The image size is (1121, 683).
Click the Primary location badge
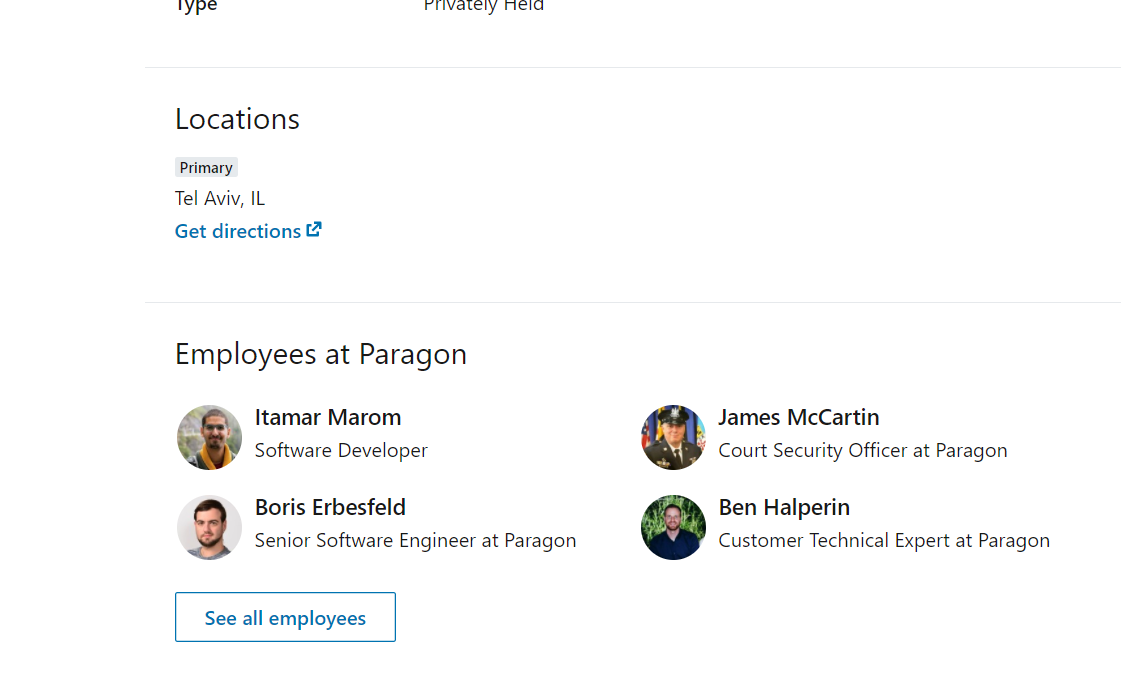point(206,167)
